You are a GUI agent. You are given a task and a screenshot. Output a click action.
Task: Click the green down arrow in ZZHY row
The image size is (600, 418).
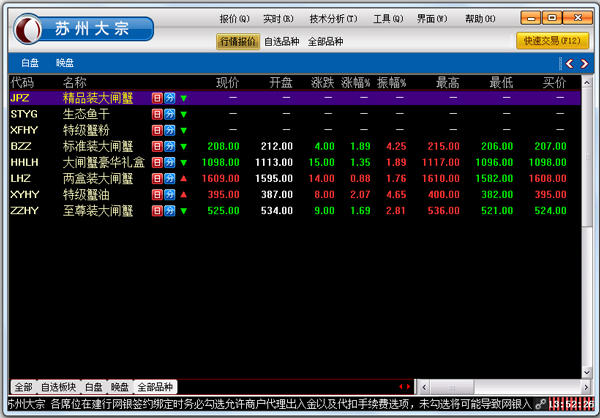pos(184,211)
